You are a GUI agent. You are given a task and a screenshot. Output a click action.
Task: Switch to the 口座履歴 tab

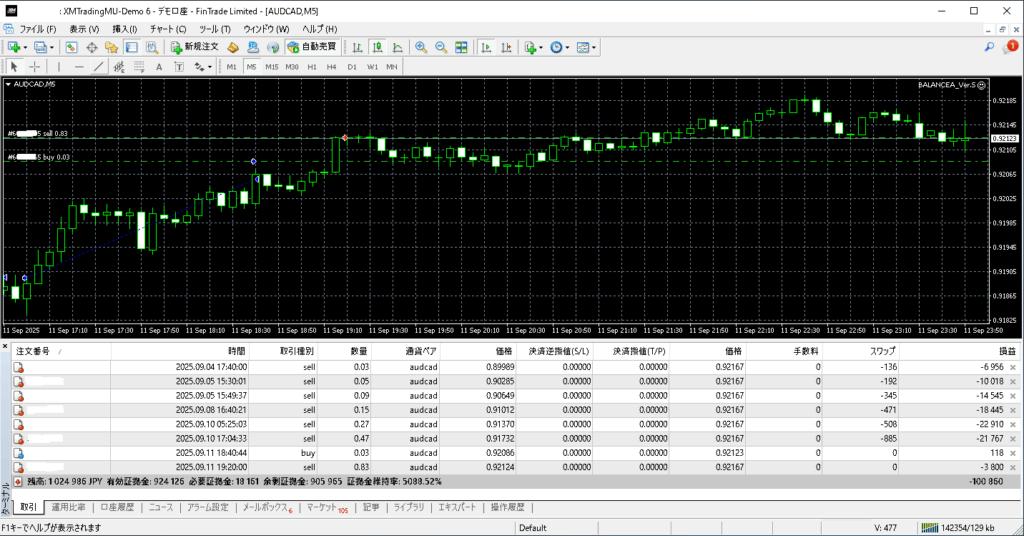click(x=116, y=507)
